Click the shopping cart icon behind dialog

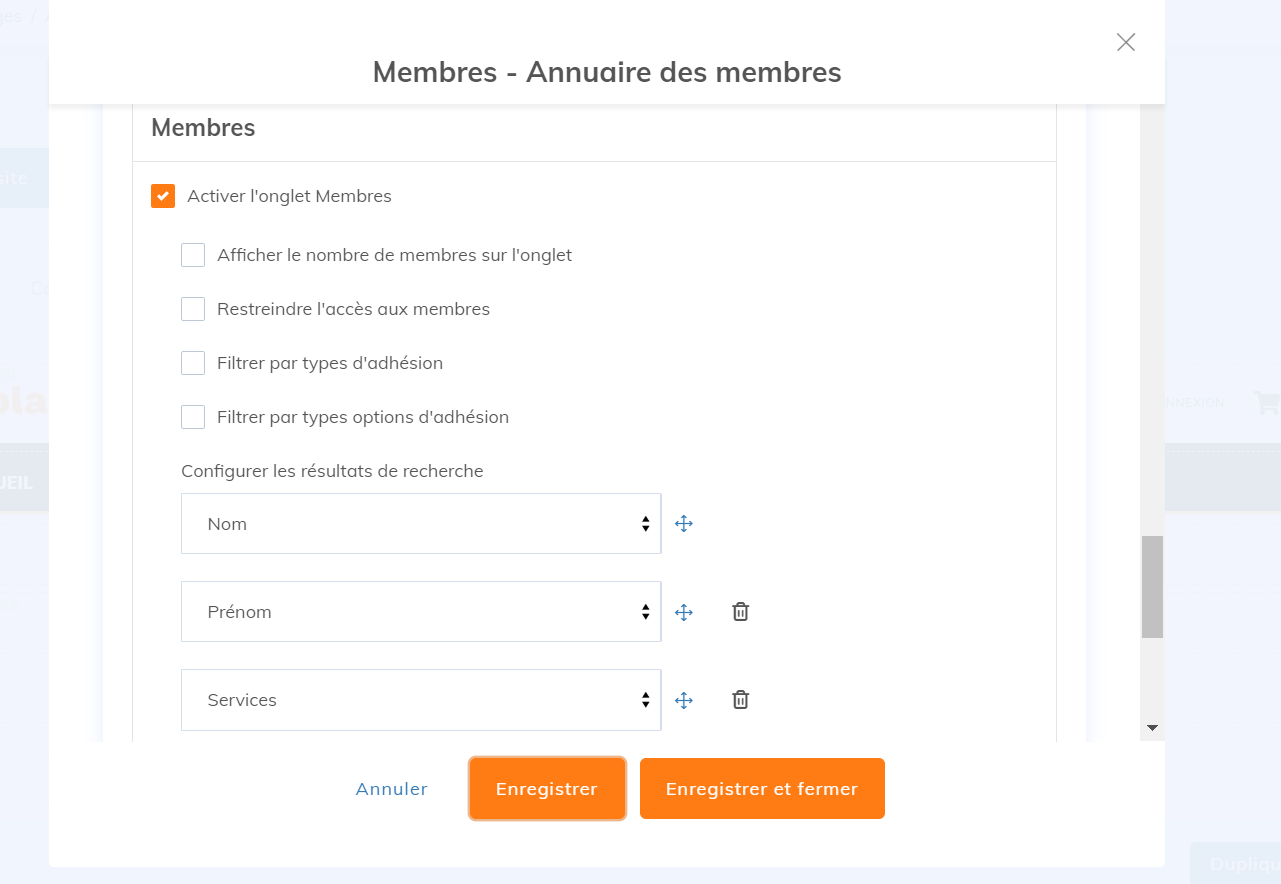tap(1266, 403)
